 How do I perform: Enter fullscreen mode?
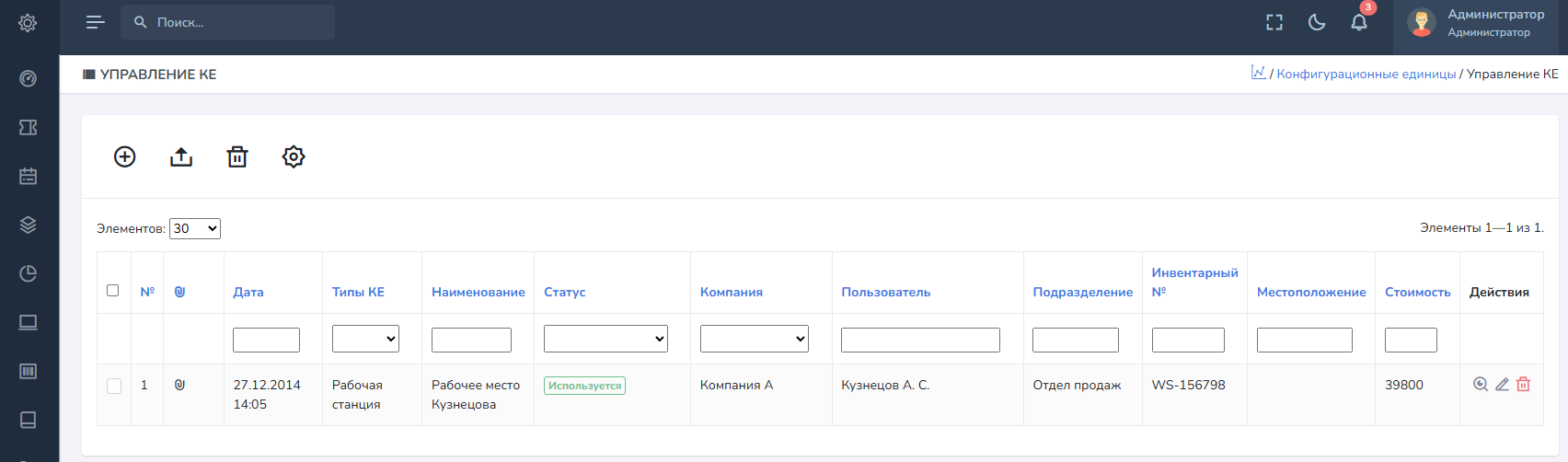coord(1274,22)
